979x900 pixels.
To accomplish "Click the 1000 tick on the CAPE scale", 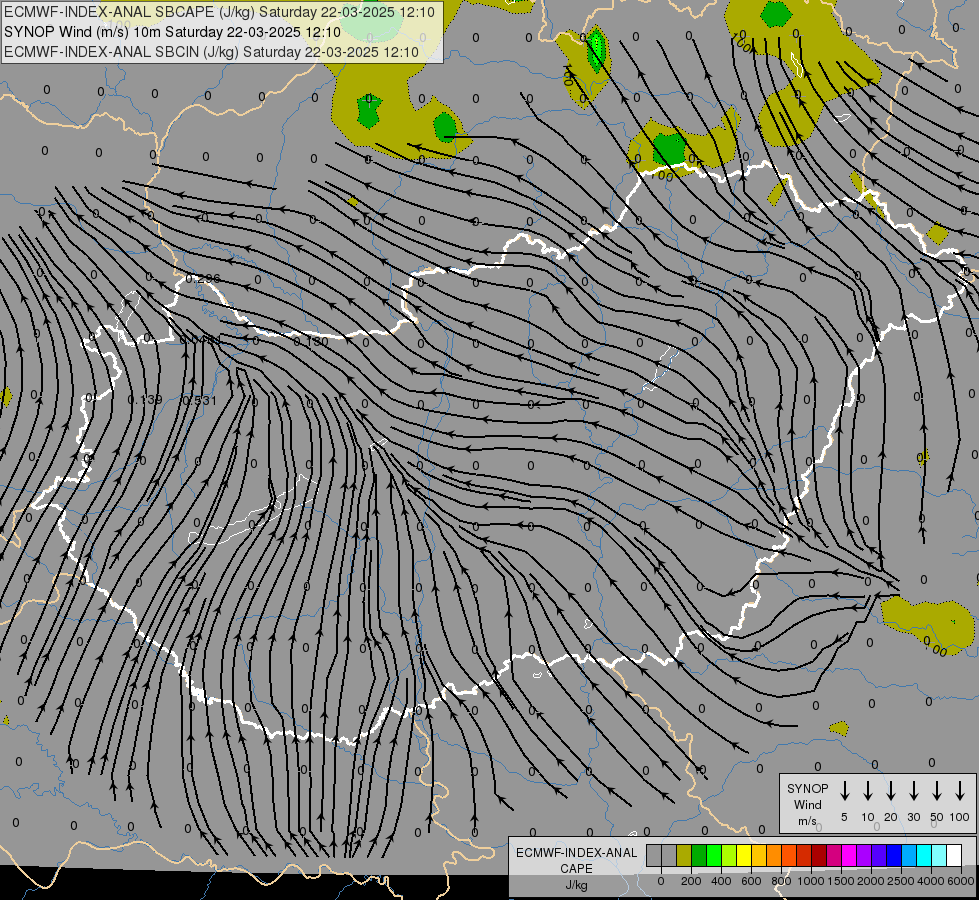I will click(810, 881).
